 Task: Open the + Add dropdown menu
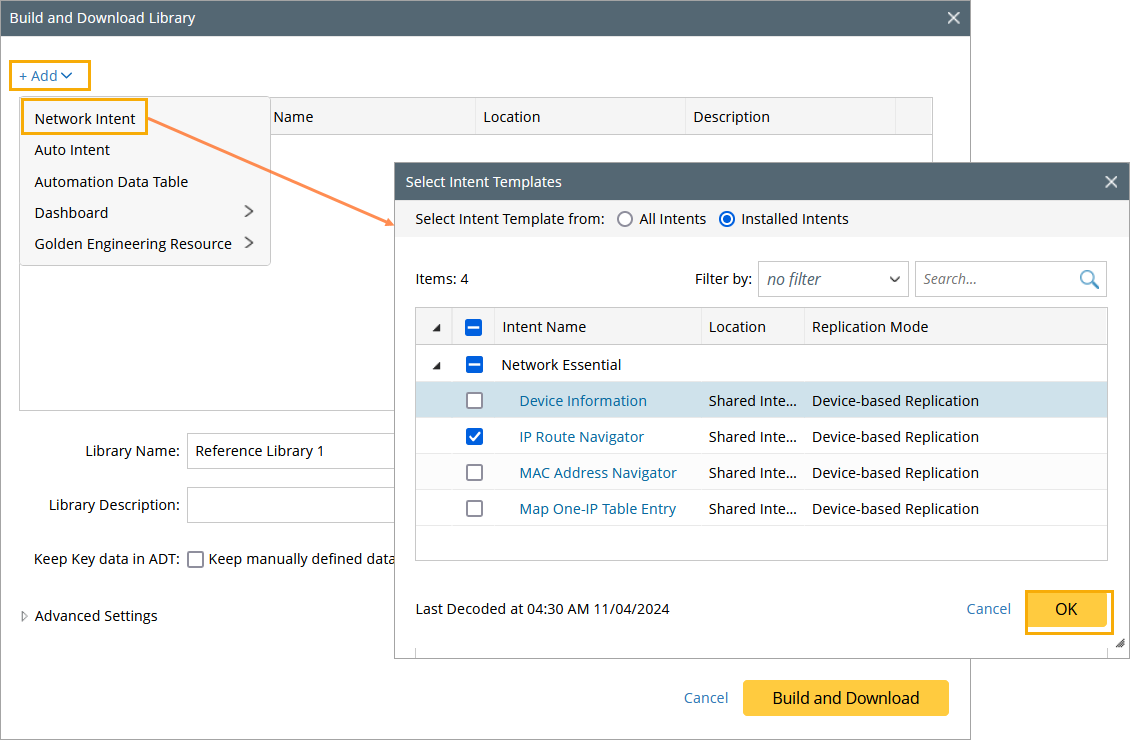[x=46, y=76]
